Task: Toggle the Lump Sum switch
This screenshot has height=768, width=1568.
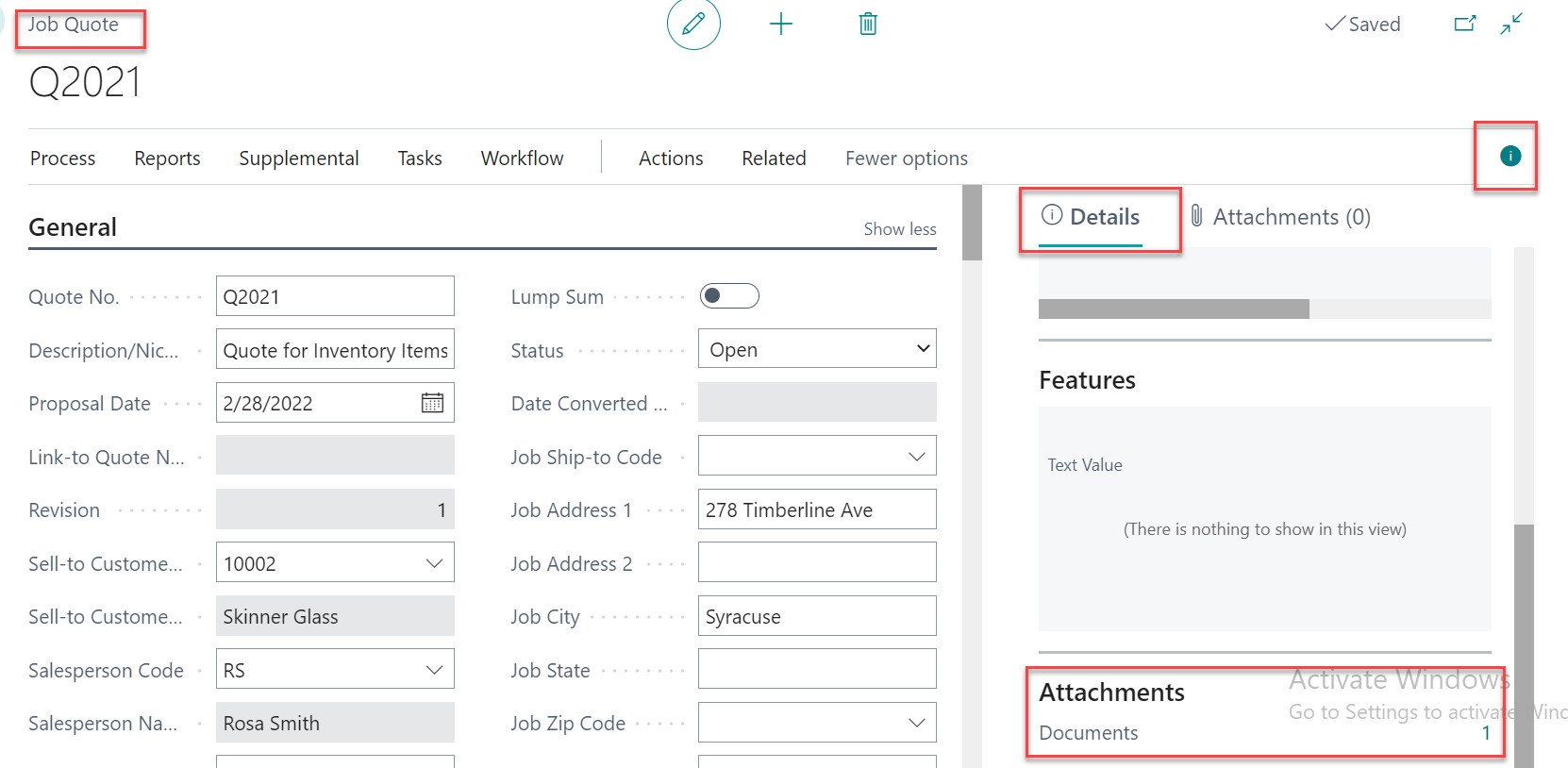Action: point(729,296)
